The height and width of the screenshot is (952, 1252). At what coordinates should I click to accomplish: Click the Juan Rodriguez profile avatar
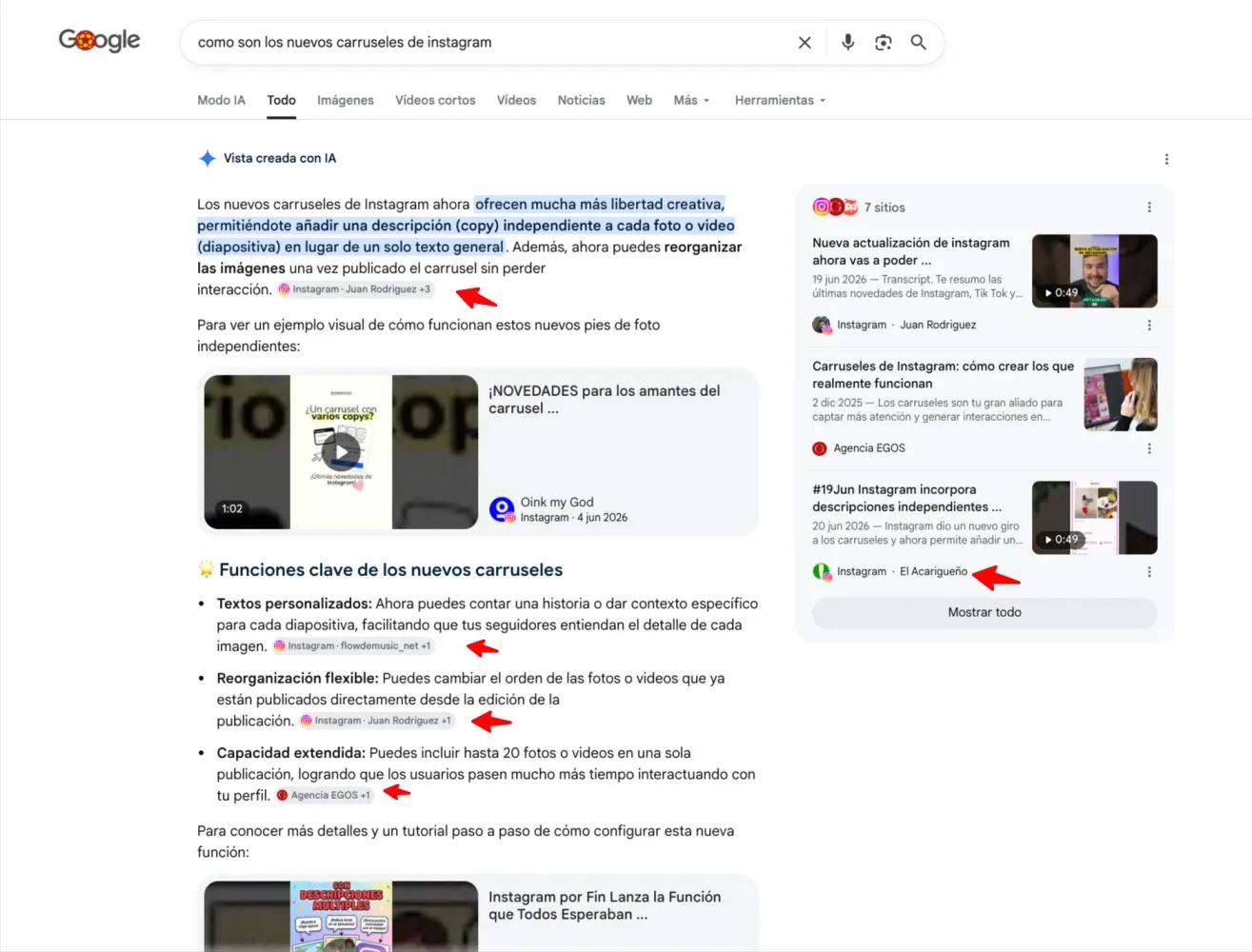point(822,325)
